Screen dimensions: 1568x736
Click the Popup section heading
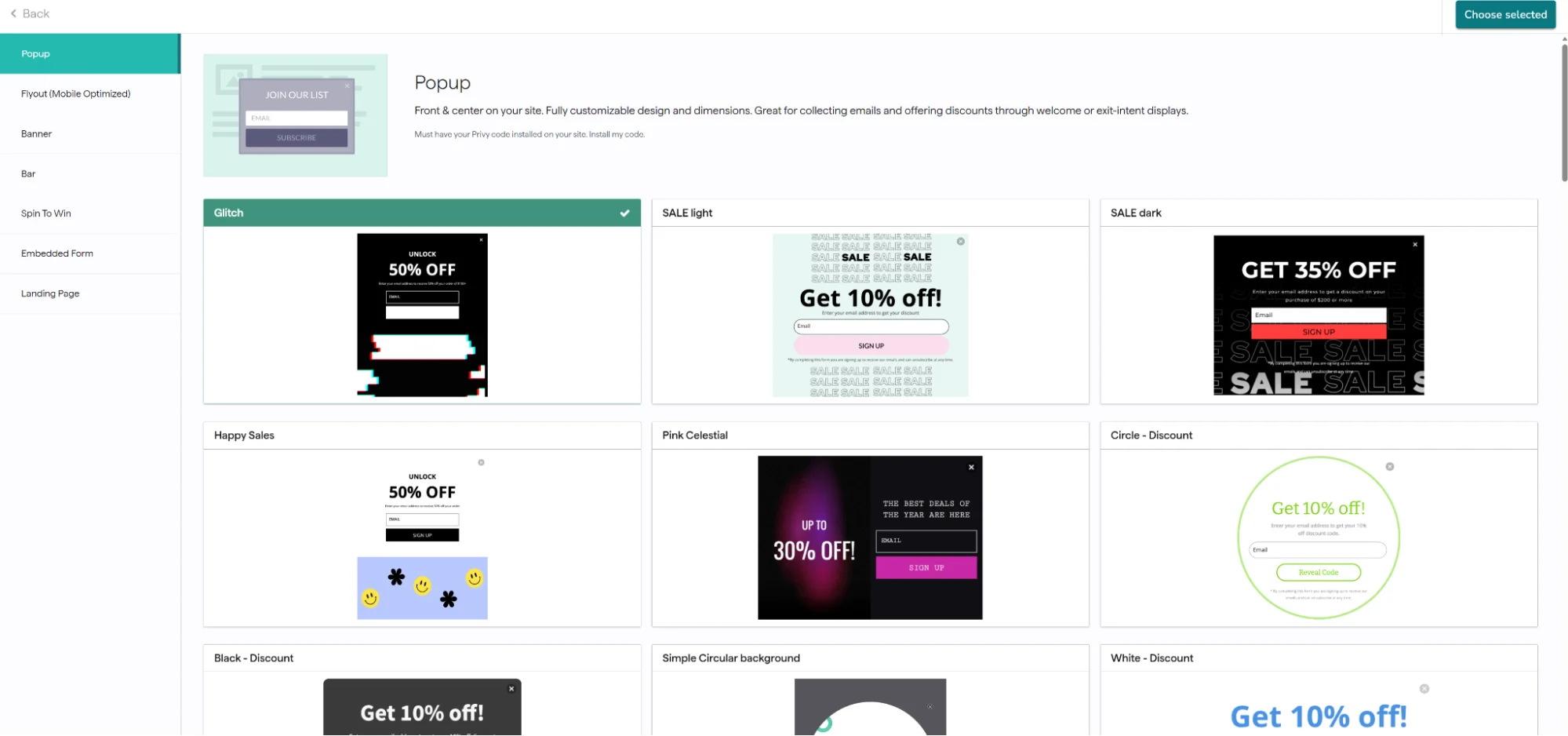point(442,82)
